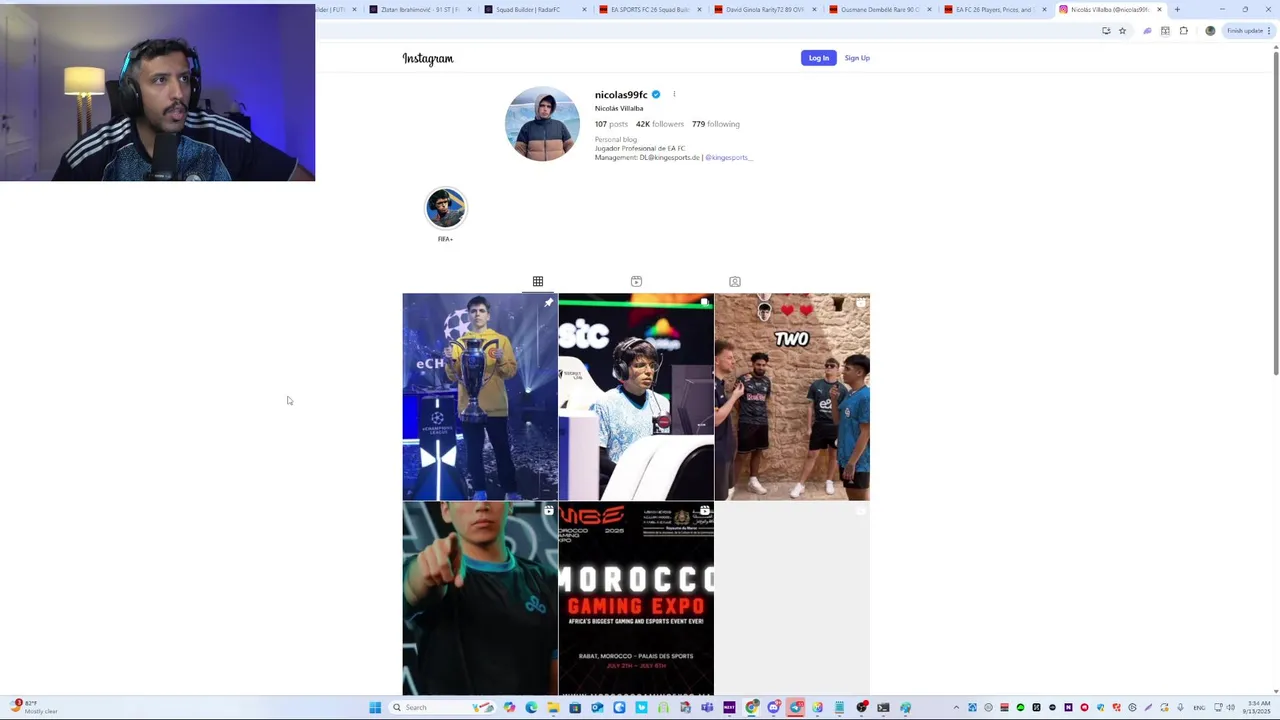Open a new browser tab
Viewport: 1280px width, 720px height.
coord(1177,10)
